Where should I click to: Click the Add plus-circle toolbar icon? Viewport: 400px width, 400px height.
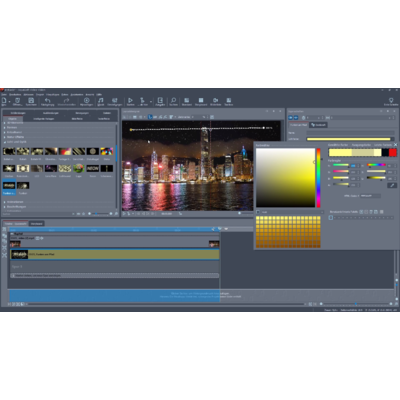click(x=86, y=100)
